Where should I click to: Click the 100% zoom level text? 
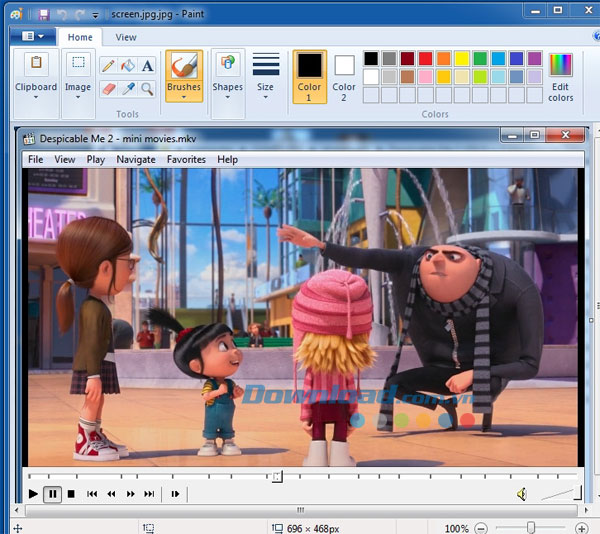[457, 529]
